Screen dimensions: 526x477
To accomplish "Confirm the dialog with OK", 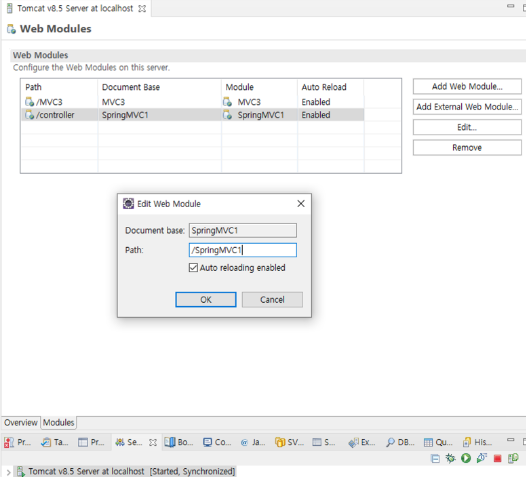I will pos(206,300).
